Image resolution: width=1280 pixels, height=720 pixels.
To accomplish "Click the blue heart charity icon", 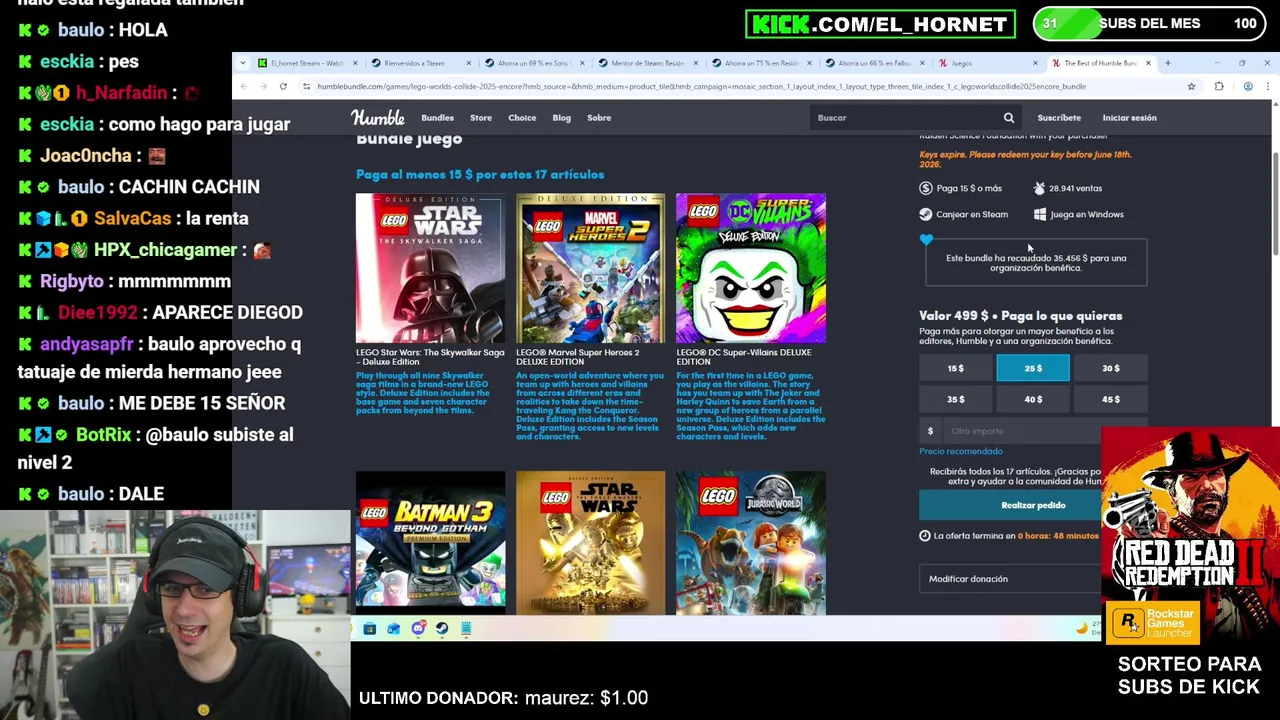I will click(926, 240).
